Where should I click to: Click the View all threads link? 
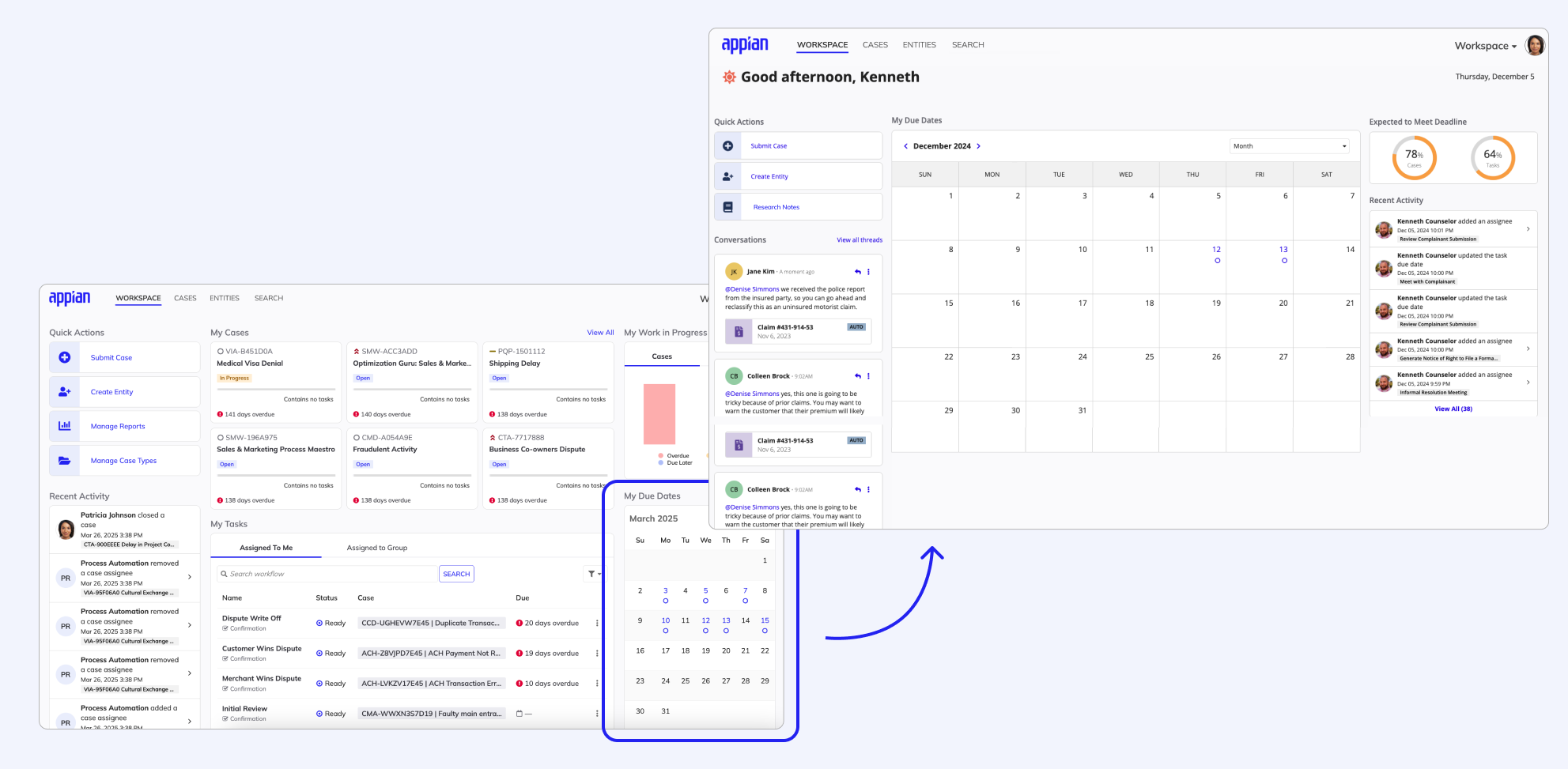pyautogui.click(x=860, y=240)
